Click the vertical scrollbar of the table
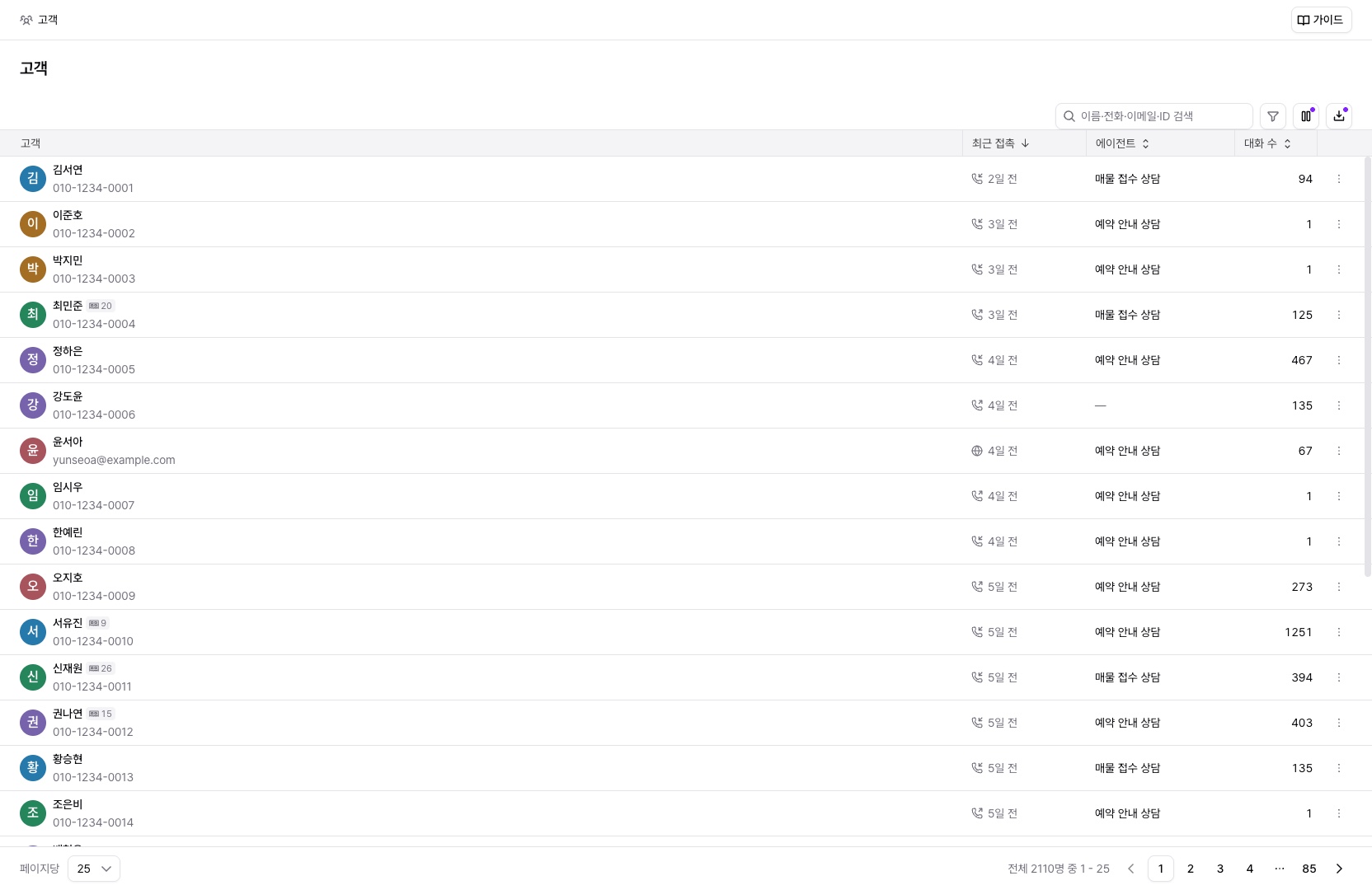This screenshot has width=1372, height=890. coord(1368,367)
